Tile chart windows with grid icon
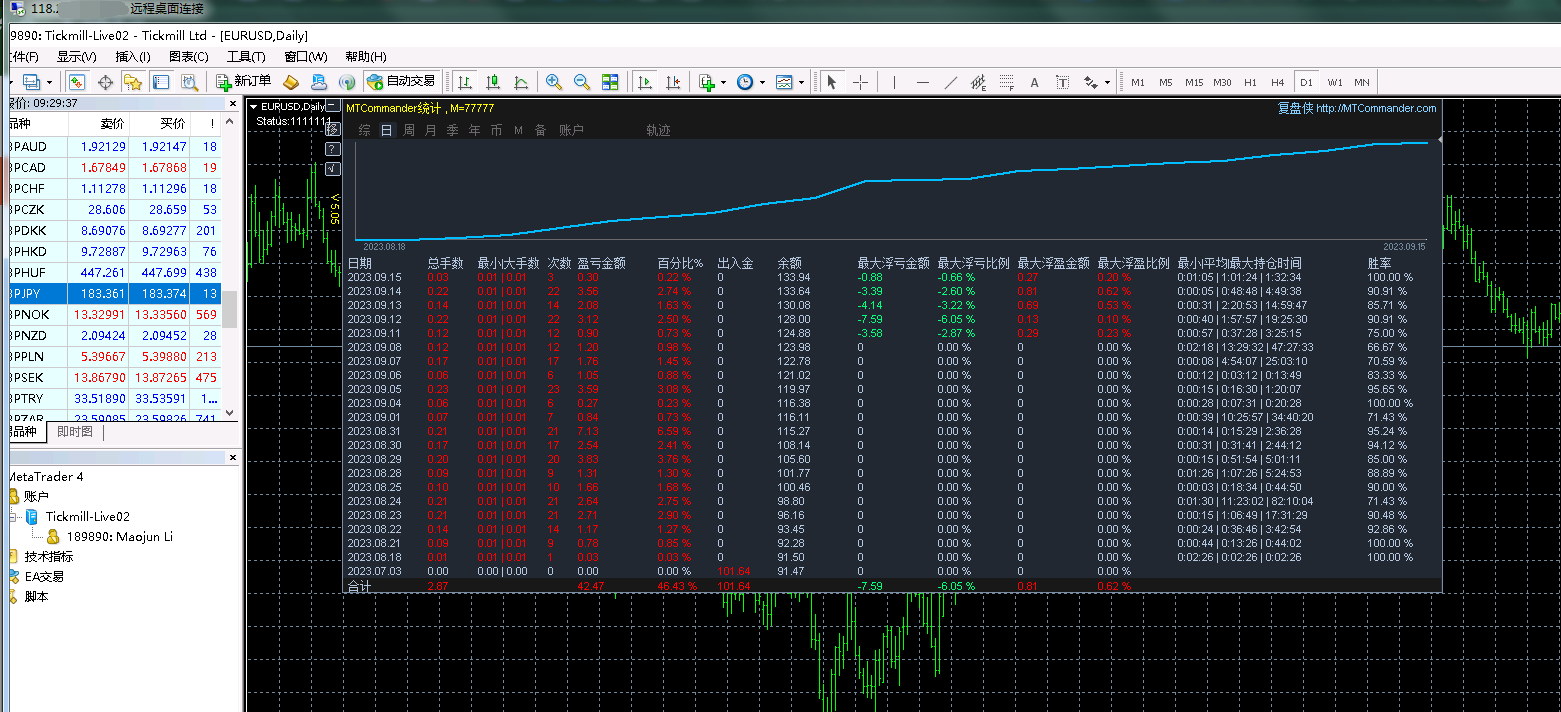Viewport: 1561px width, 712px height. coord(610,82)
